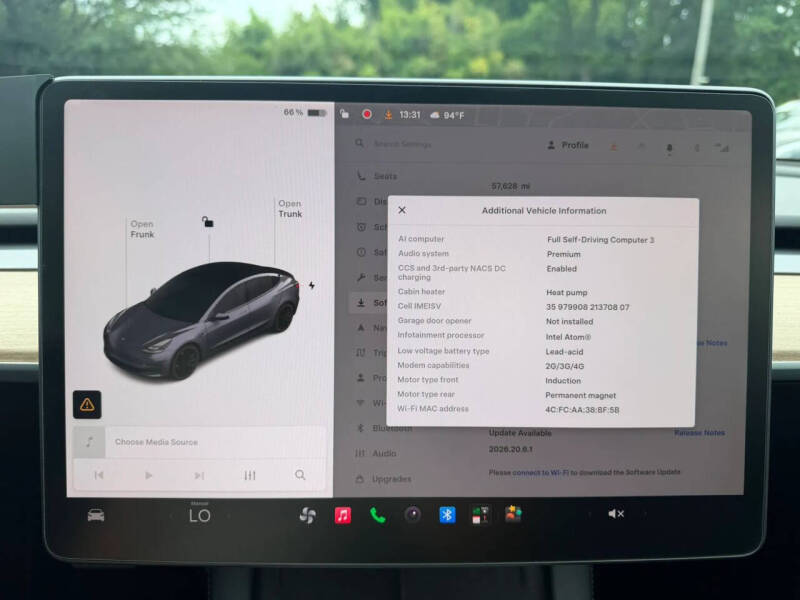Open the Schedule menu clock icon
The height and width of the screenshot is (600, 800).
(361, 227)
